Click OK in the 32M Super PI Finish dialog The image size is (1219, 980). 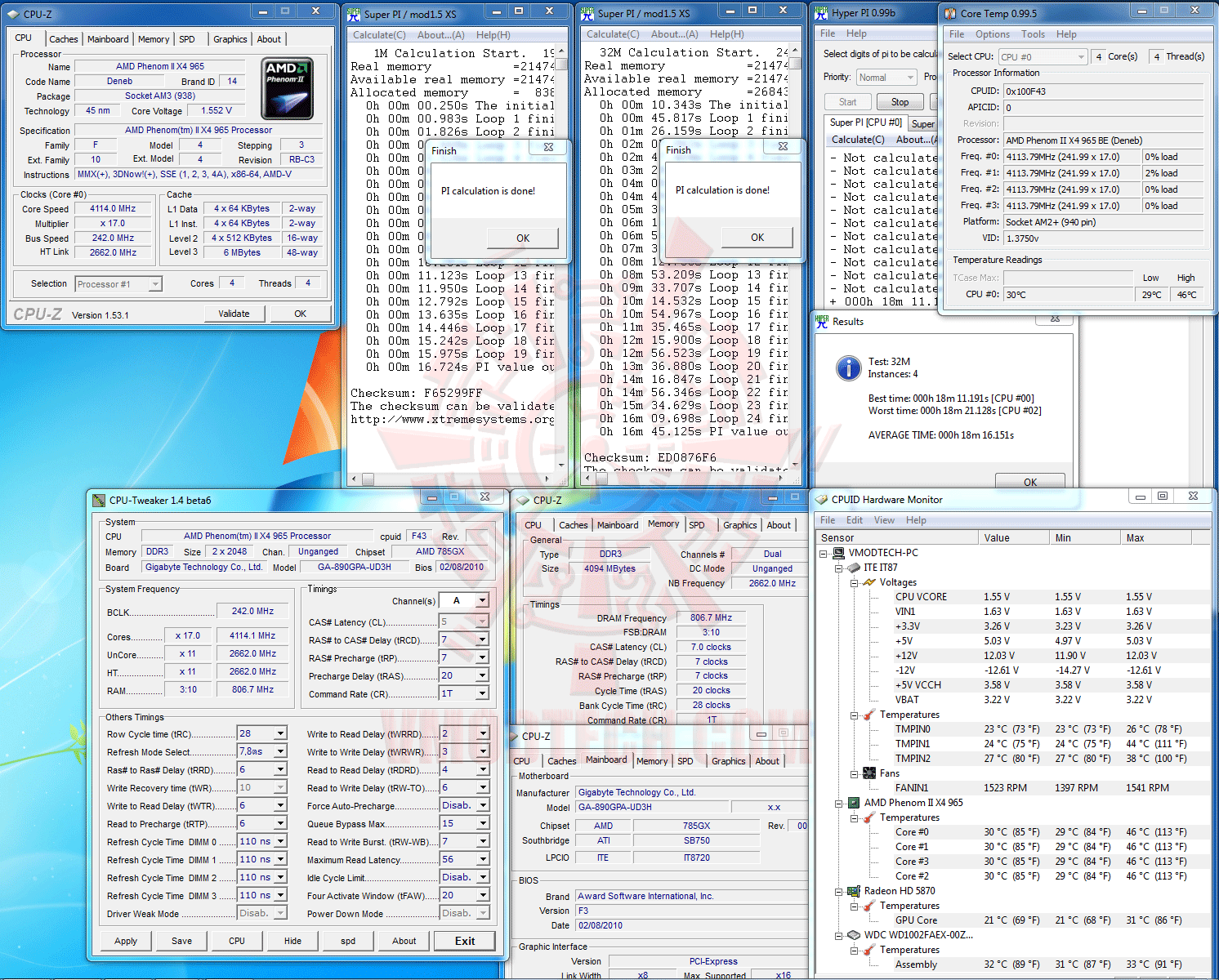[x=757, y=238]
